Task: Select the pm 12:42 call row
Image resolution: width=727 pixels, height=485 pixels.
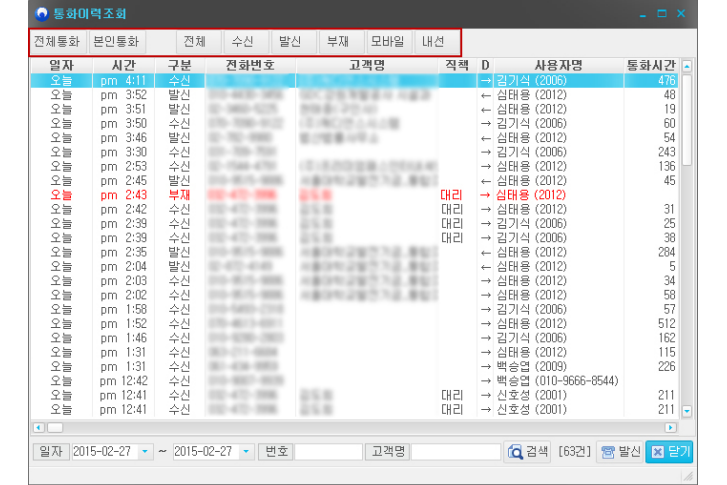Action: 355,381
